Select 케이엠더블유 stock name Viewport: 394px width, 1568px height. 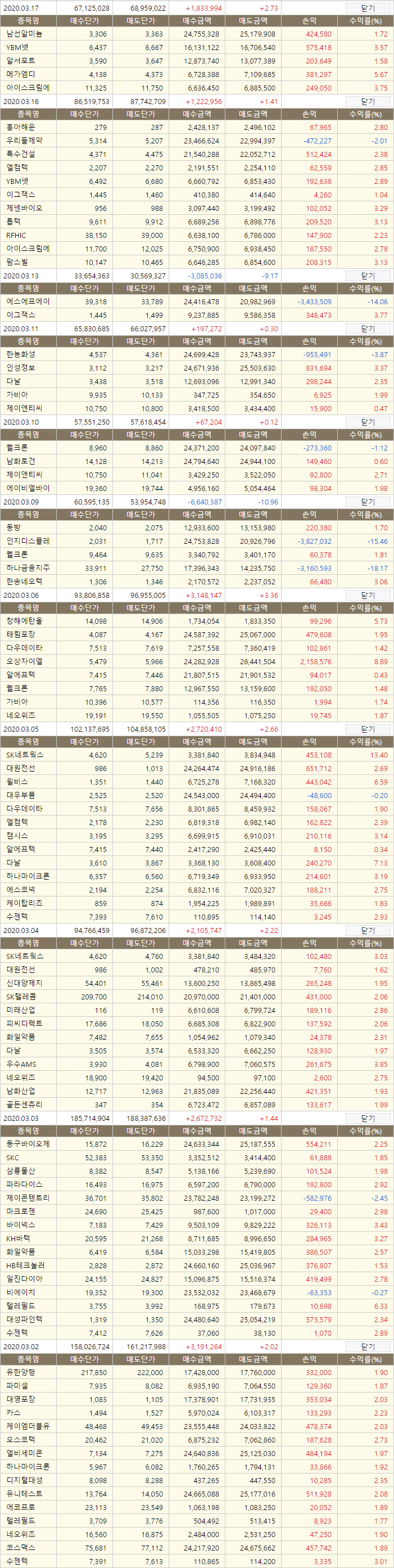point(28,1427)
